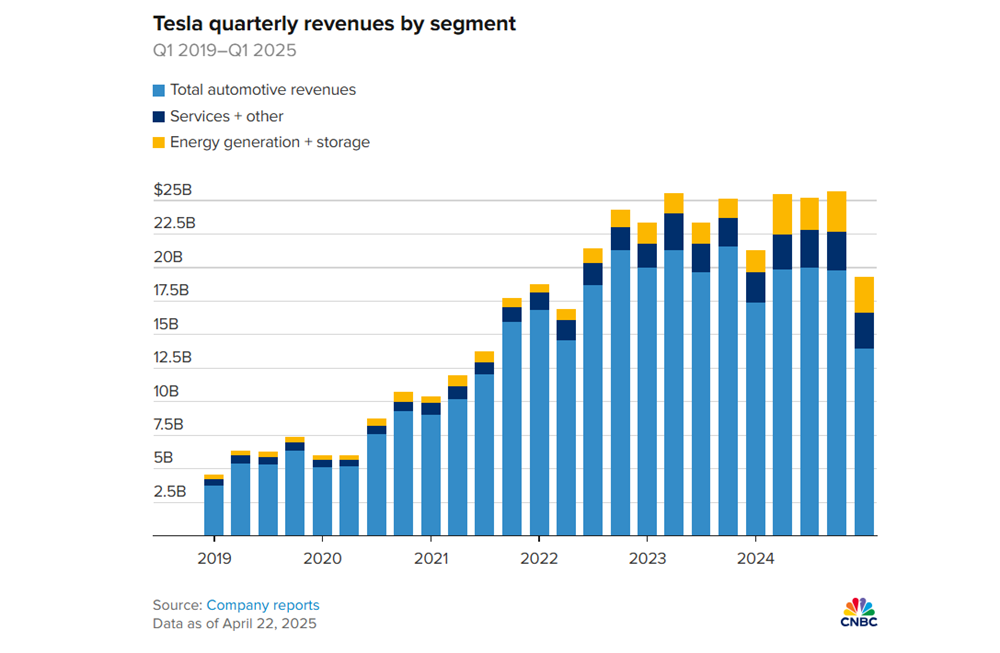The height and width of the screenshot is (653, 1000).
Task: Click yellow energy segment of the rightmost bar
Action: point(864,295)
